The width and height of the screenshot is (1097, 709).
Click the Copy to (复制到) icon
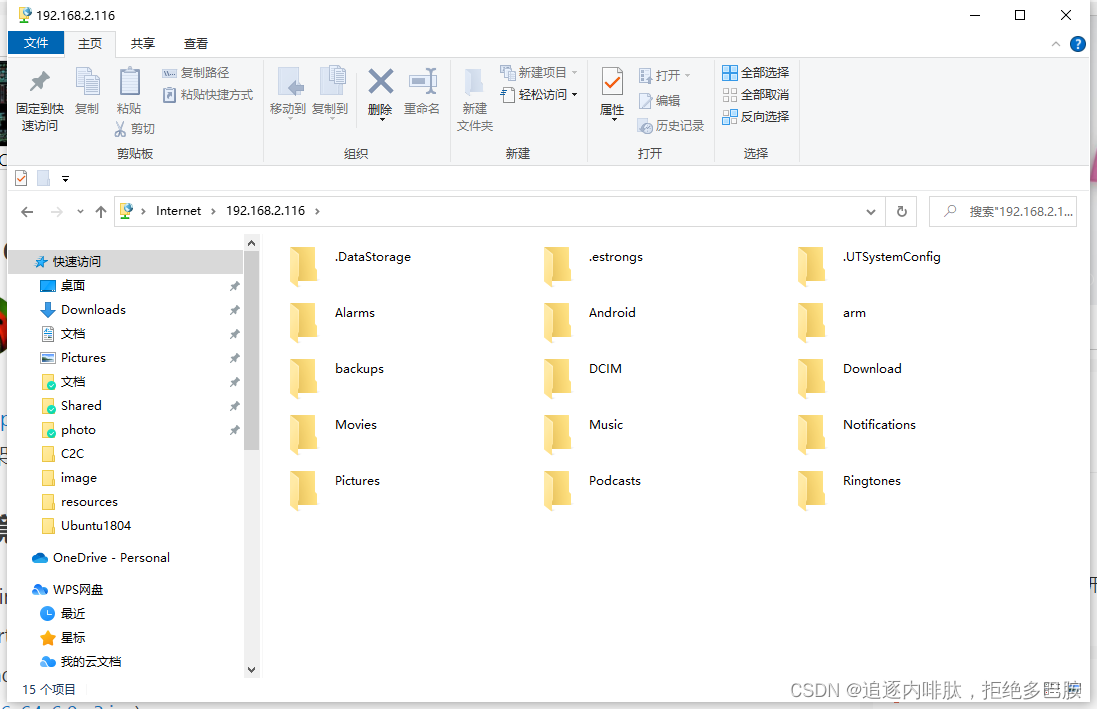point(332,82)
